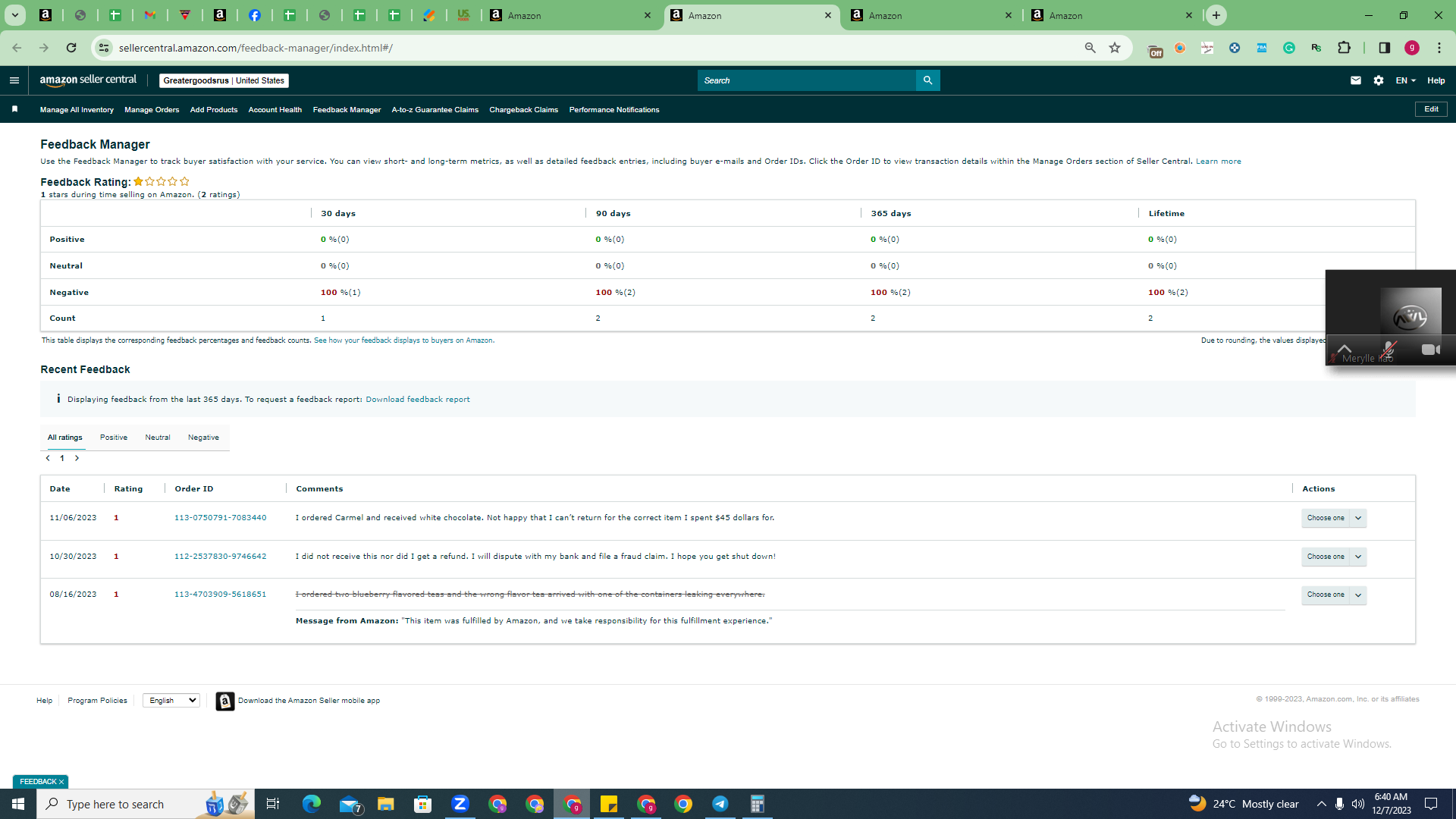The width and height of the screenshot is (1456, 819).
Task: Click the Download feedback report link
Action: 418,400
